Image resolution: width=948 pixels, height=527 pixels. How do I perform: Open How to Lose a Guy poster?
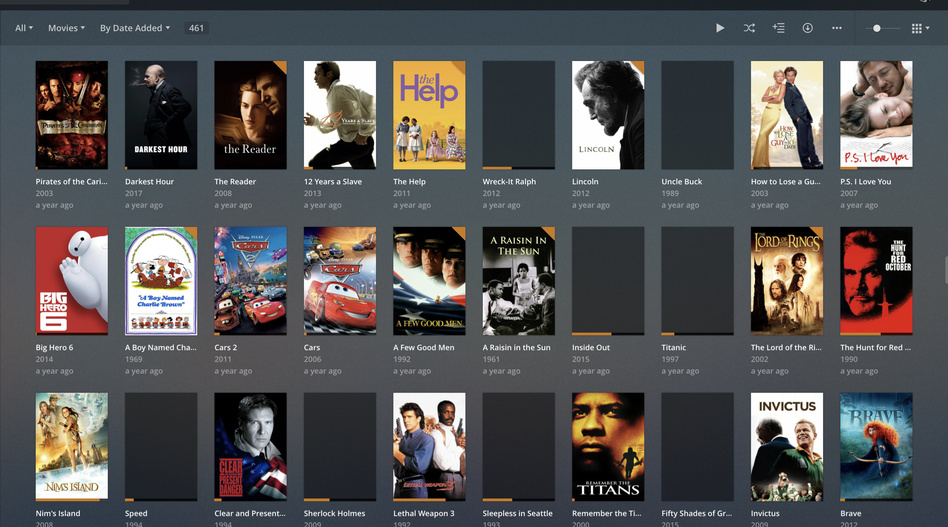coord(787,115)
